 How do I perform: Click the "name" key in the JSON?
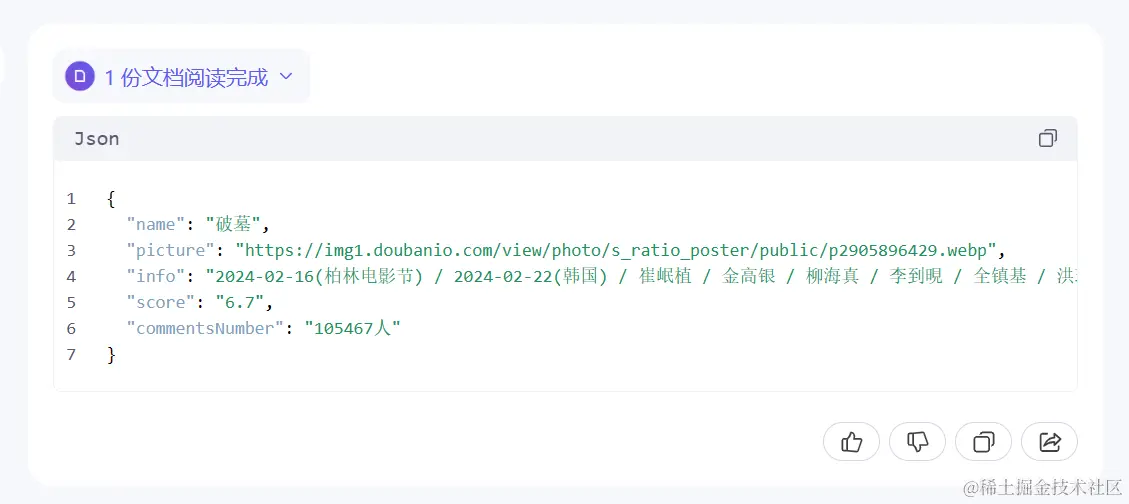pos(156,225)
